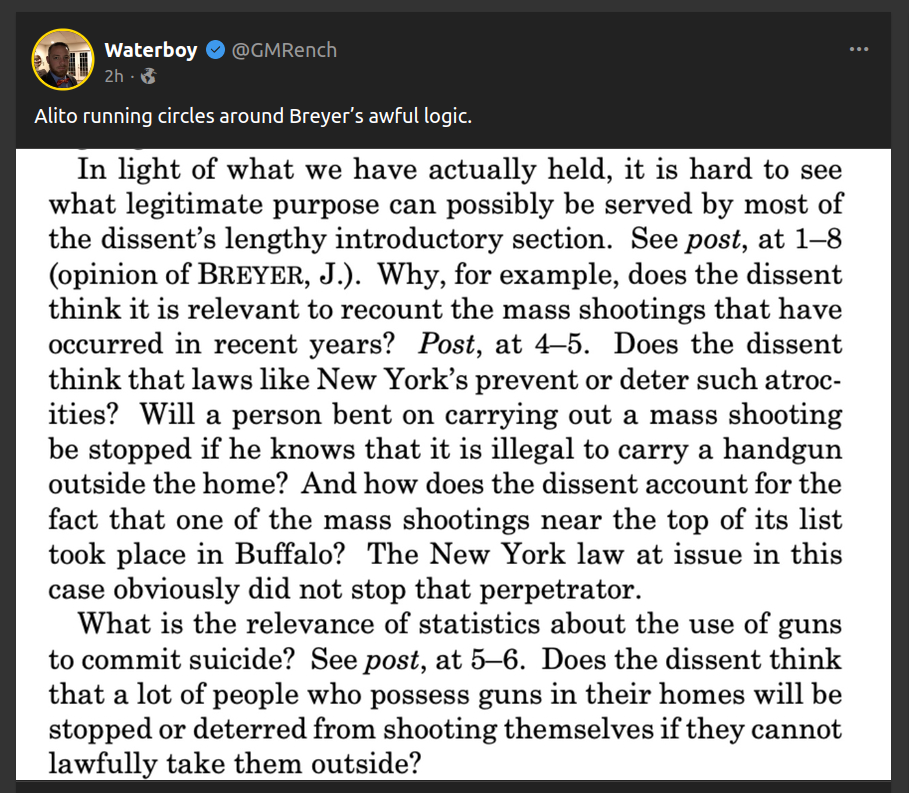Viewport: 909px width, 793px height.
Task: Click the blue verified badge next to Waterboy
Action: tap(215, 50)
